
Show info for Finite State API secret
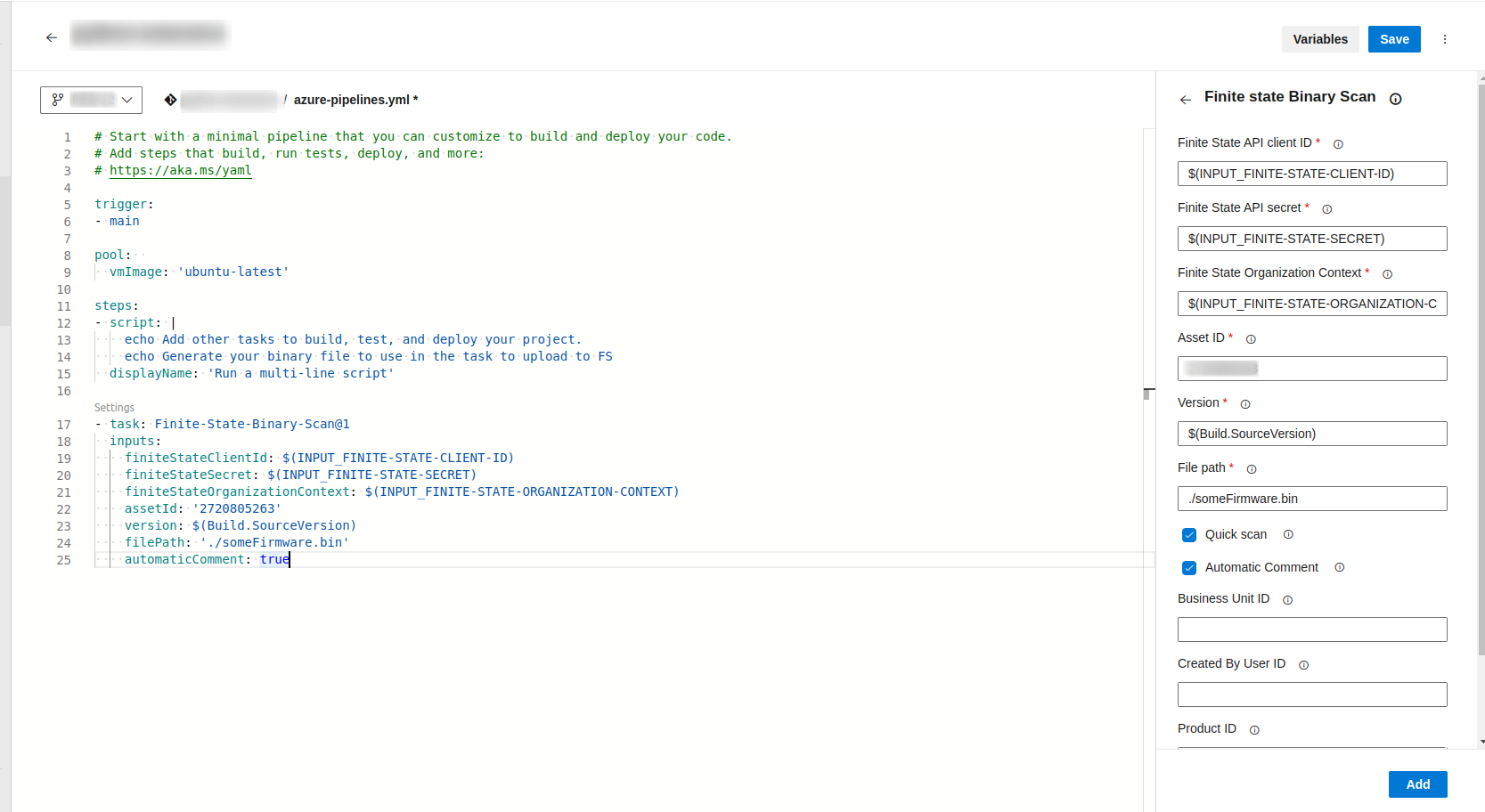1327,209
